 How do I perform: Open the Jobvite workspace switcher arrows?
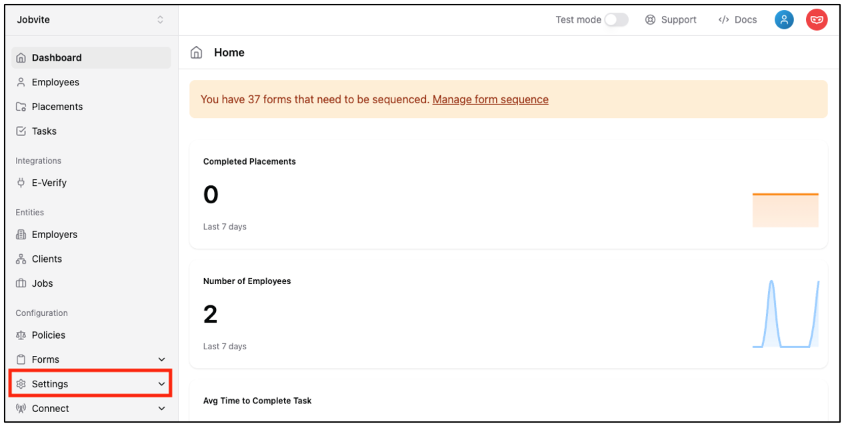coord(160,19)
